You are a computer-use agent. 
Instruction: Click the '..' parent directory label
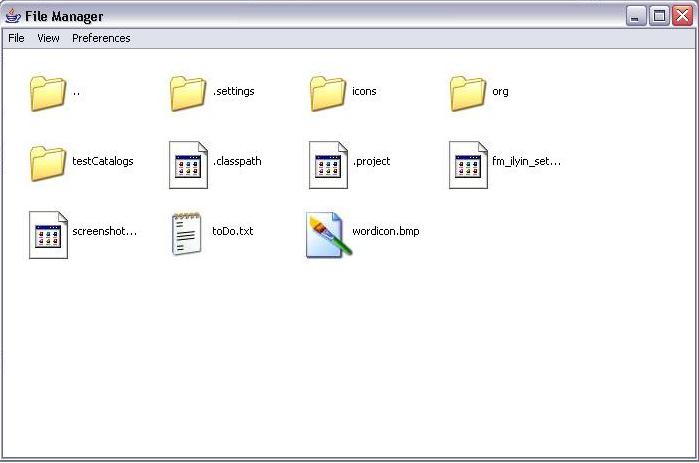pyautogui.click(x=76, y=93)
